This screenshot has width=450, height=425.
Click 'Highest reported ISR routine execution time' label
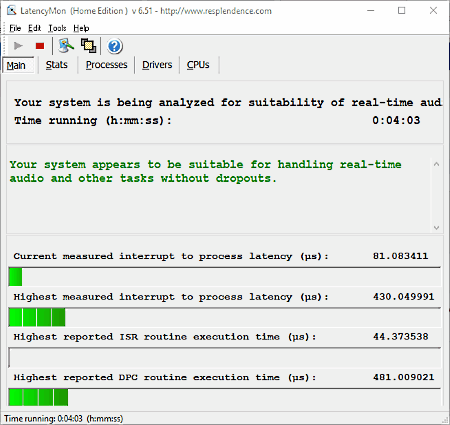click(165, 337)
